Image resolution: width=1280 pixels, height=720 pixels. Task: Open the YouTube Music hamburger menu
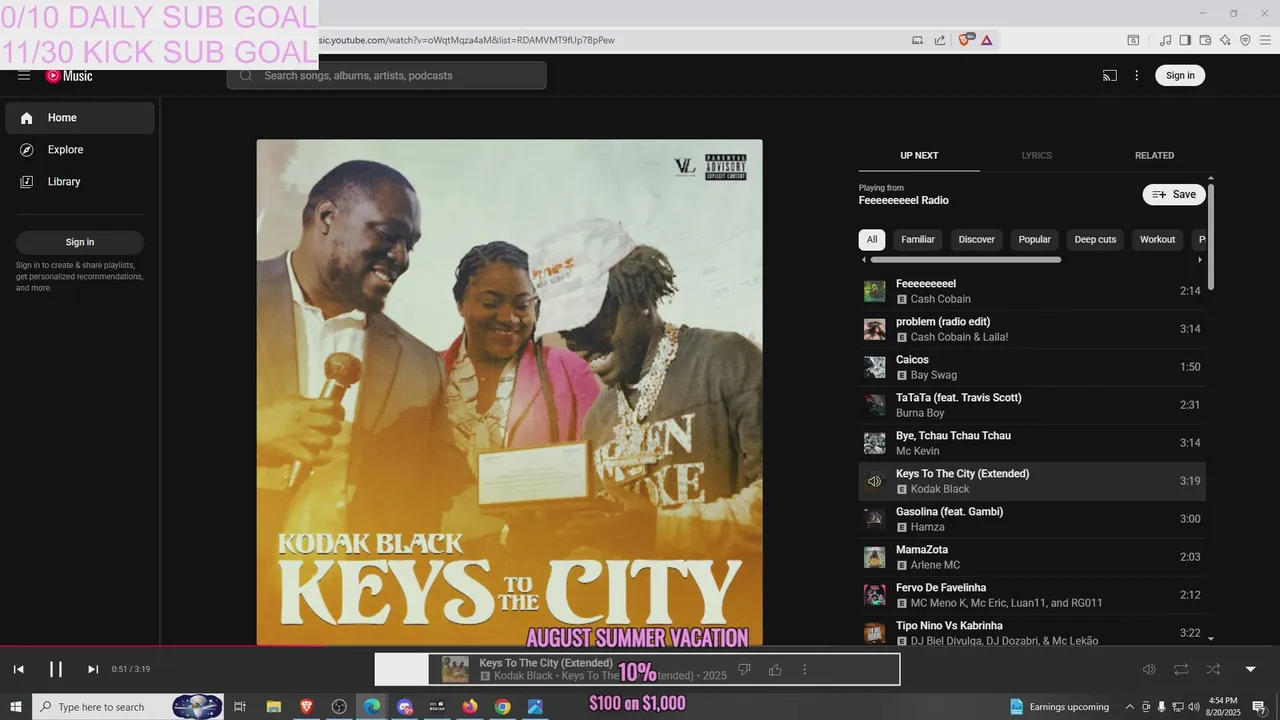click(x=24, y=76)
